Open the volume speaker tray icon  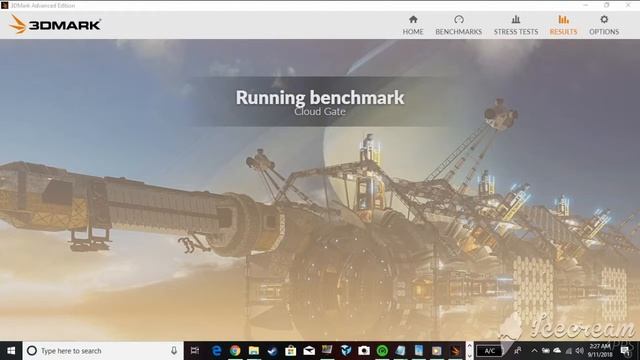point(580,351)
